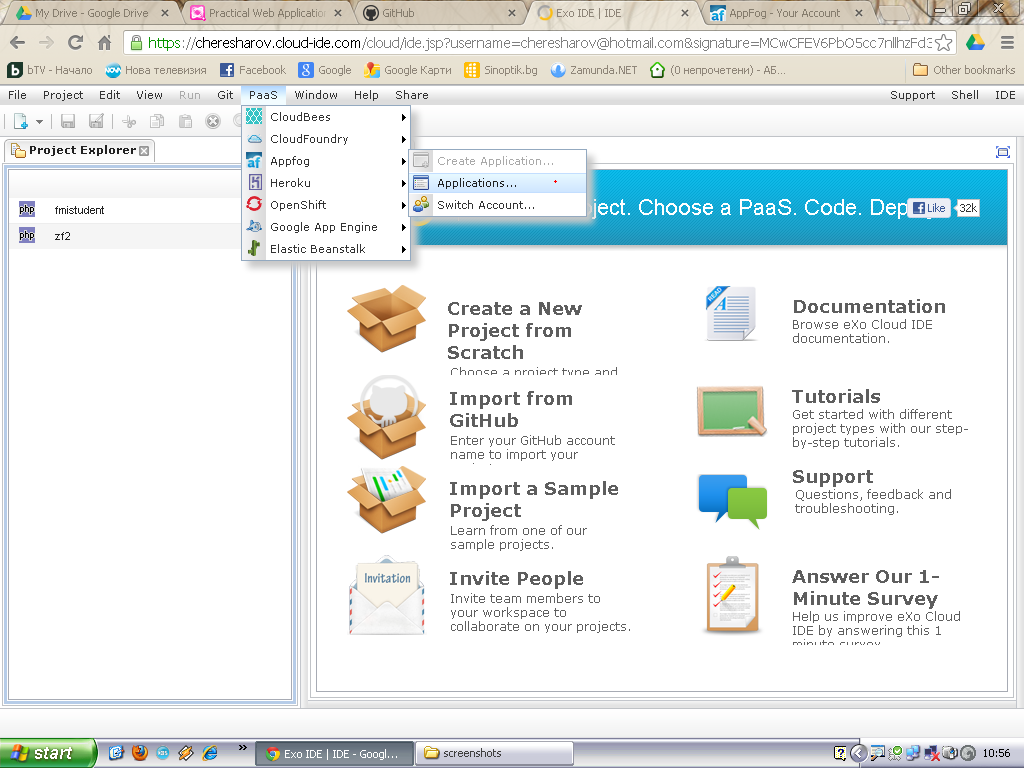Choose Applications... from the Appfog submenu
The height and width of the screenshot is (768, 1024).
coord(498,184)
